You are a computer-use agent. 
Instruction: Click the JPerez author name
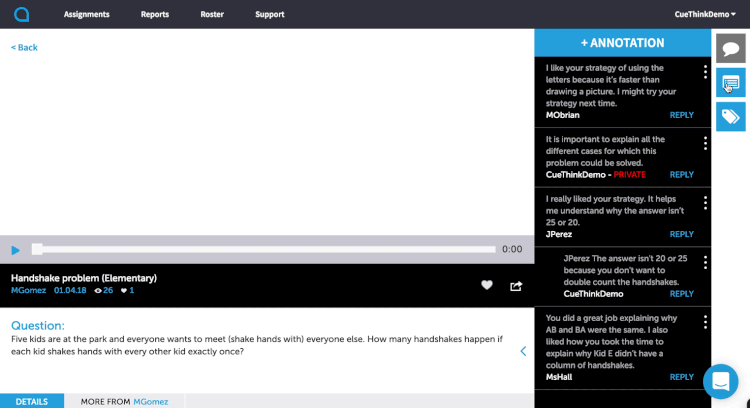[x=559, y=234]
